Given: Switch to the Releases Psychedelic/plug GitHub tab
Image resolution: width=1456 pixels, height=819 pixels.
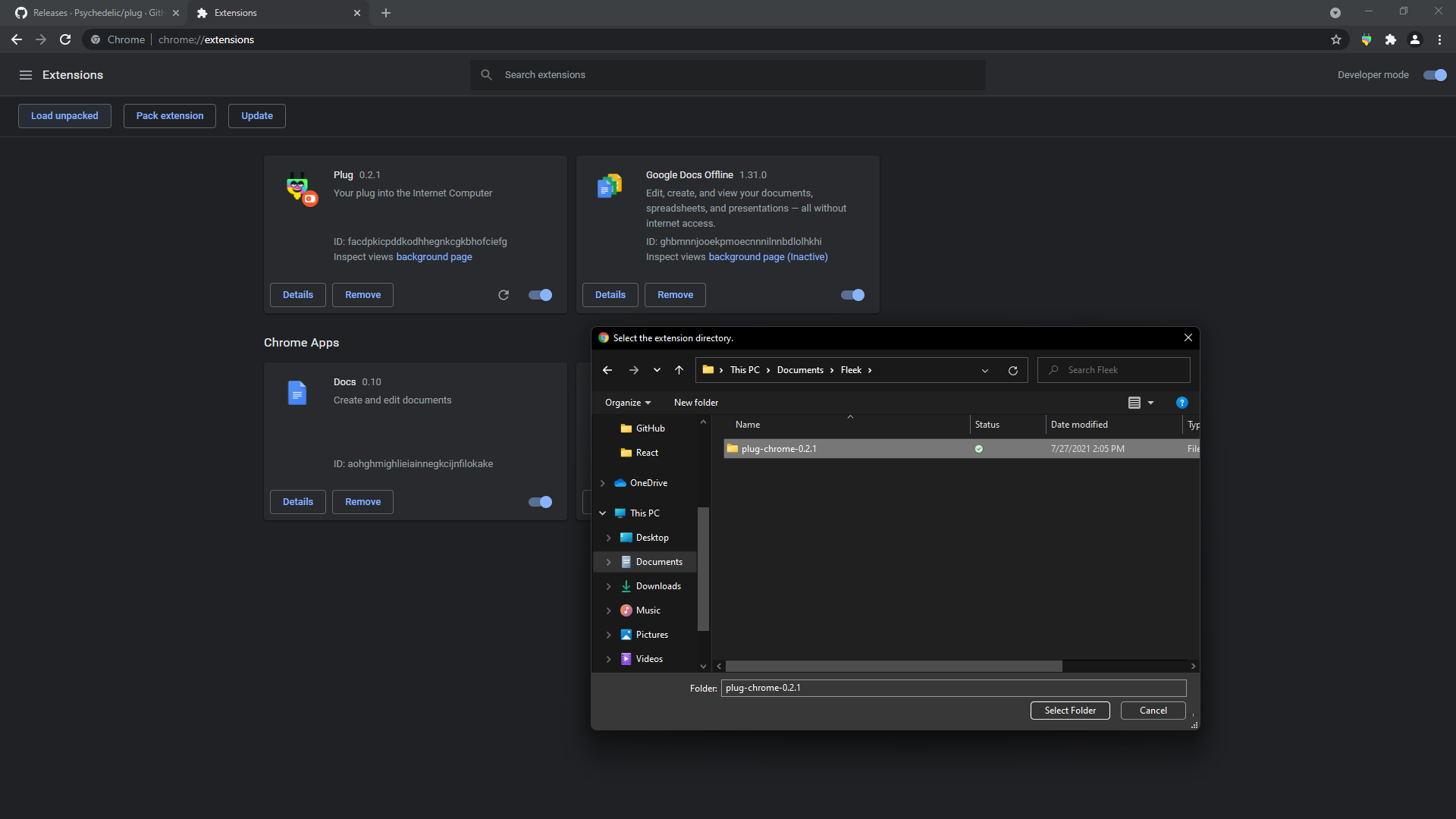Looking at the screenshot, I should pos(97,13).
